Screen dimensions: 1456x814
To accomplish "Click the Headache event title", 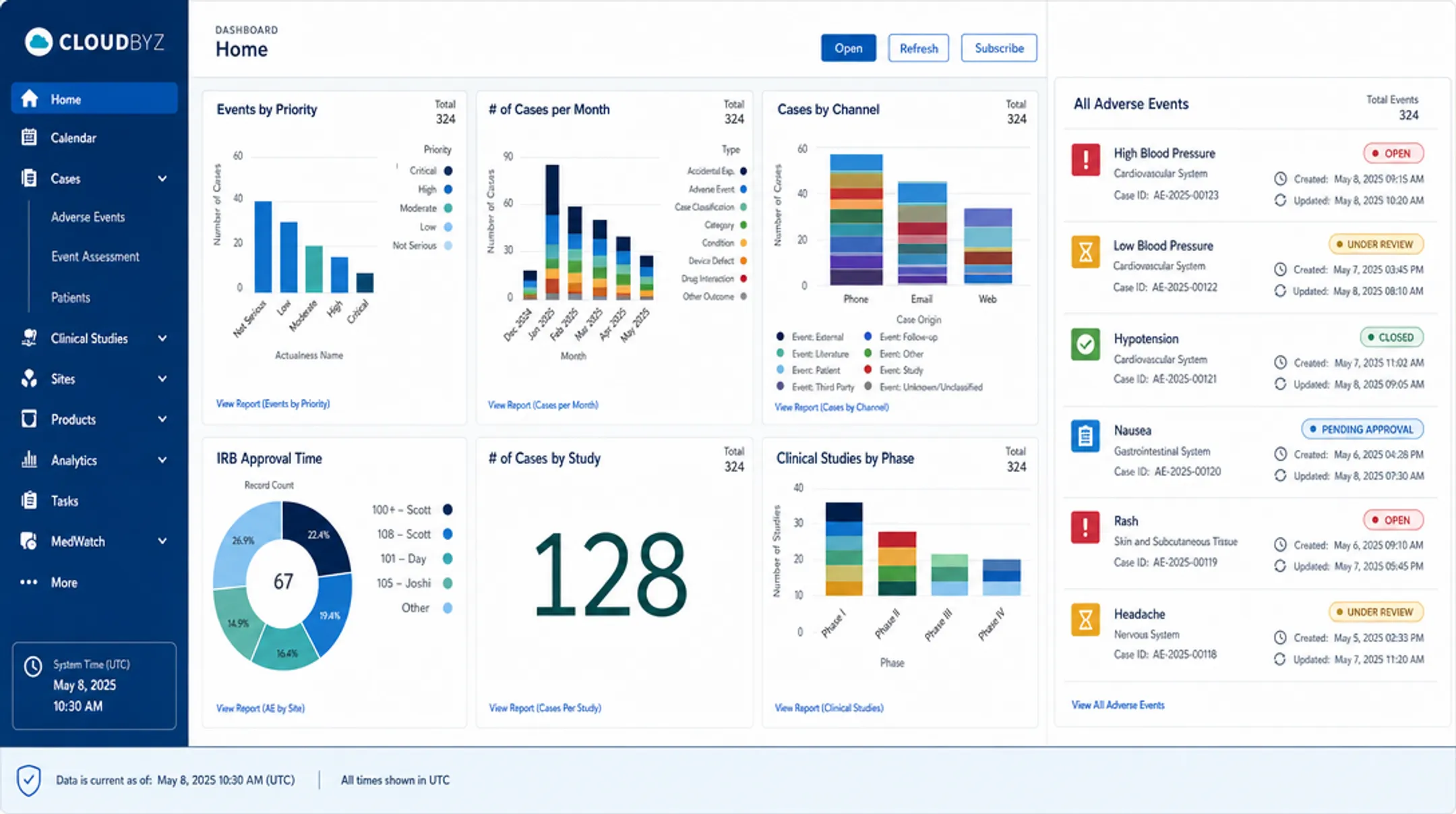I will (x=1139, y=614).
